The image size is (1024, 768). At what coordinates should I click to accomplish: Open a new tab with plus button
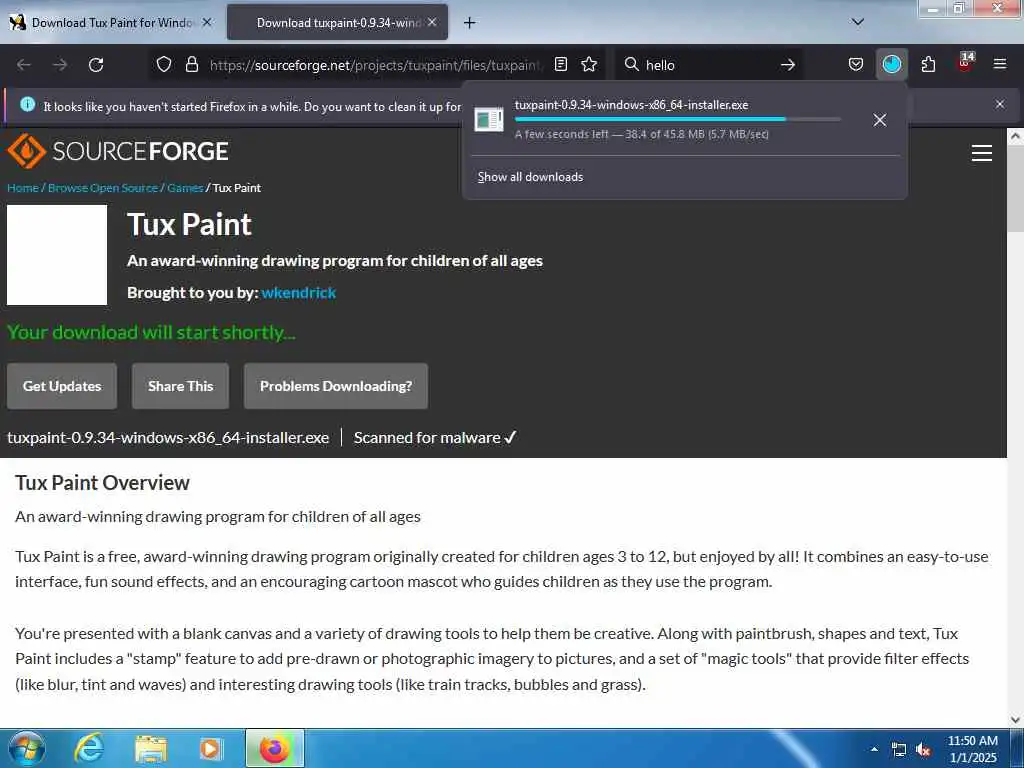pyautogui.click(x=469, y=23)
